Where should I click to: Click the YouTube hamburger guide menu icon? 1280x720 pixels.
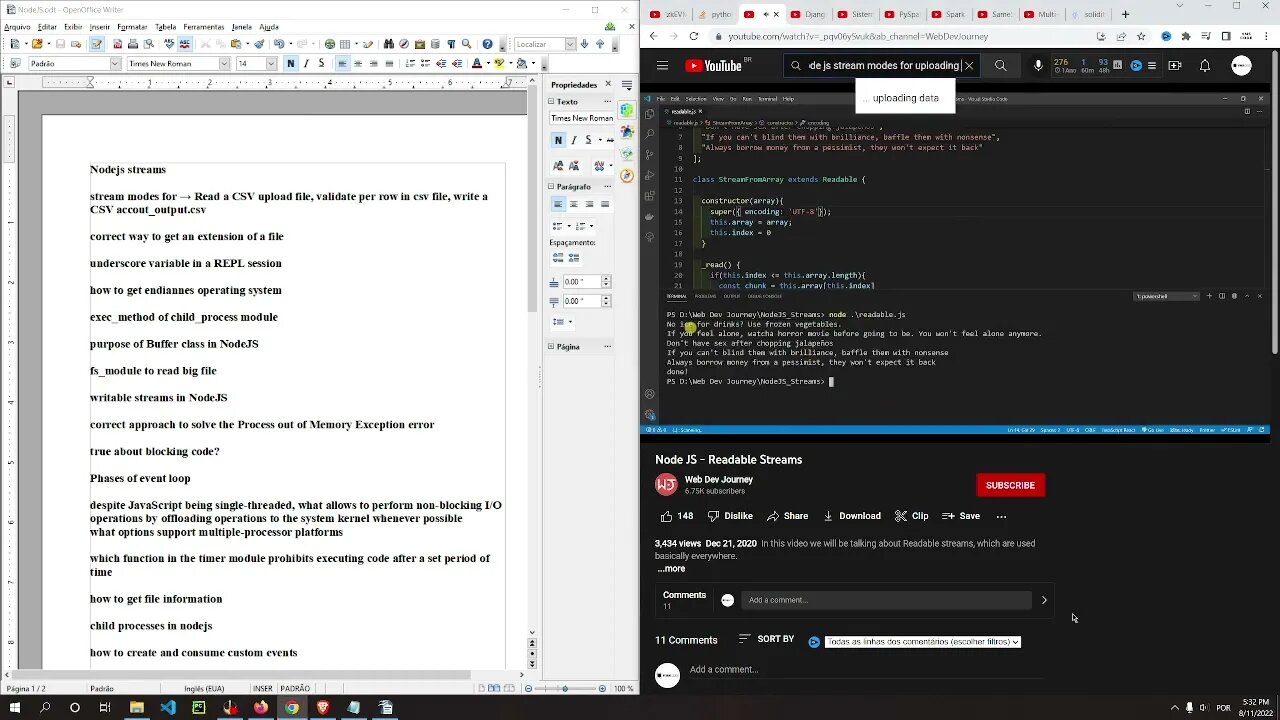[662, 66]
